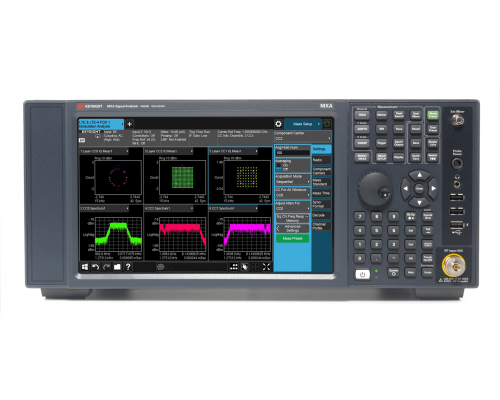The image size is (500, 400).
Task: Select the Avg/Hold Num input field
Action: [292, 152]
